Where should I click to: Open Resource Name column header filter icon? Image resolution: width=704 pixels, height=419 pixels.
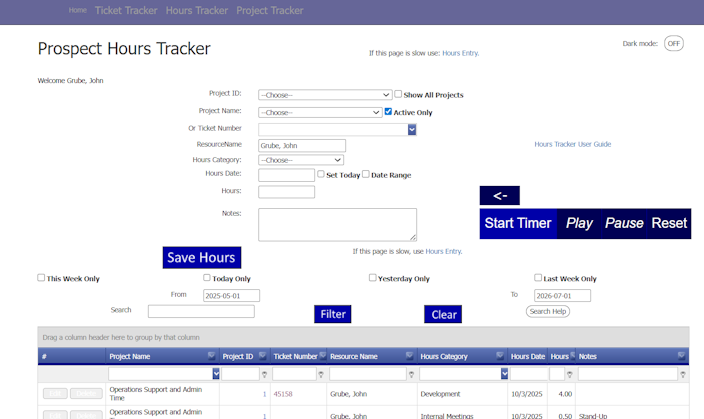[410, 356]
